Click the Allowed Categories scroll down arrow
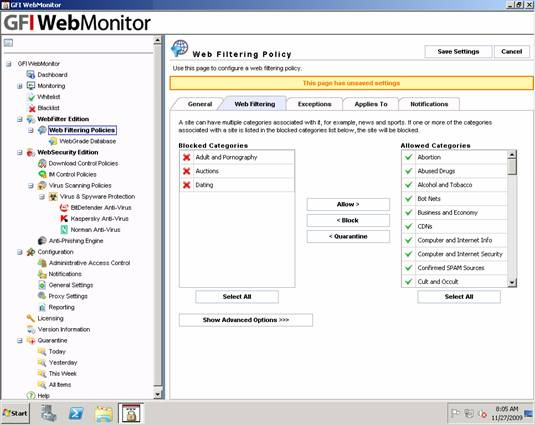The width and height of the screenshot is (535, 425). tap(512, 282)
